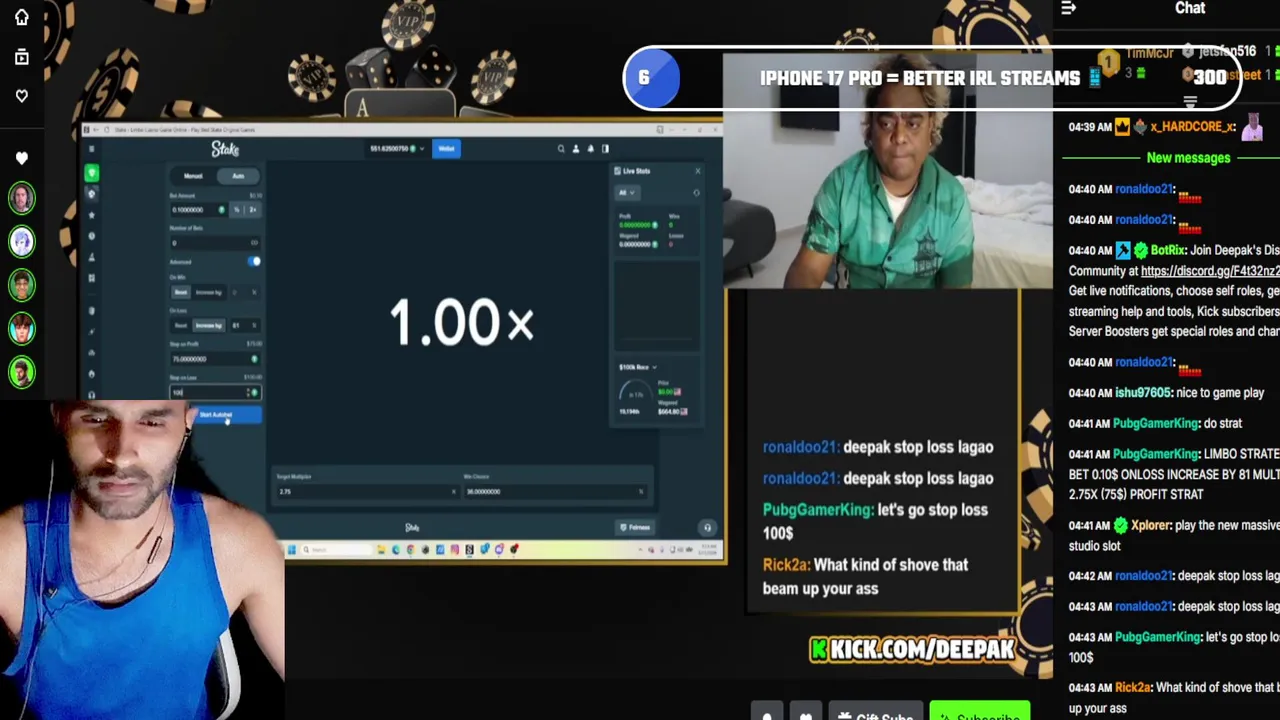The width and height of the screenshot is (1280, 720).
Task: Close the Live Stats panel
Action: click(697, 171)
